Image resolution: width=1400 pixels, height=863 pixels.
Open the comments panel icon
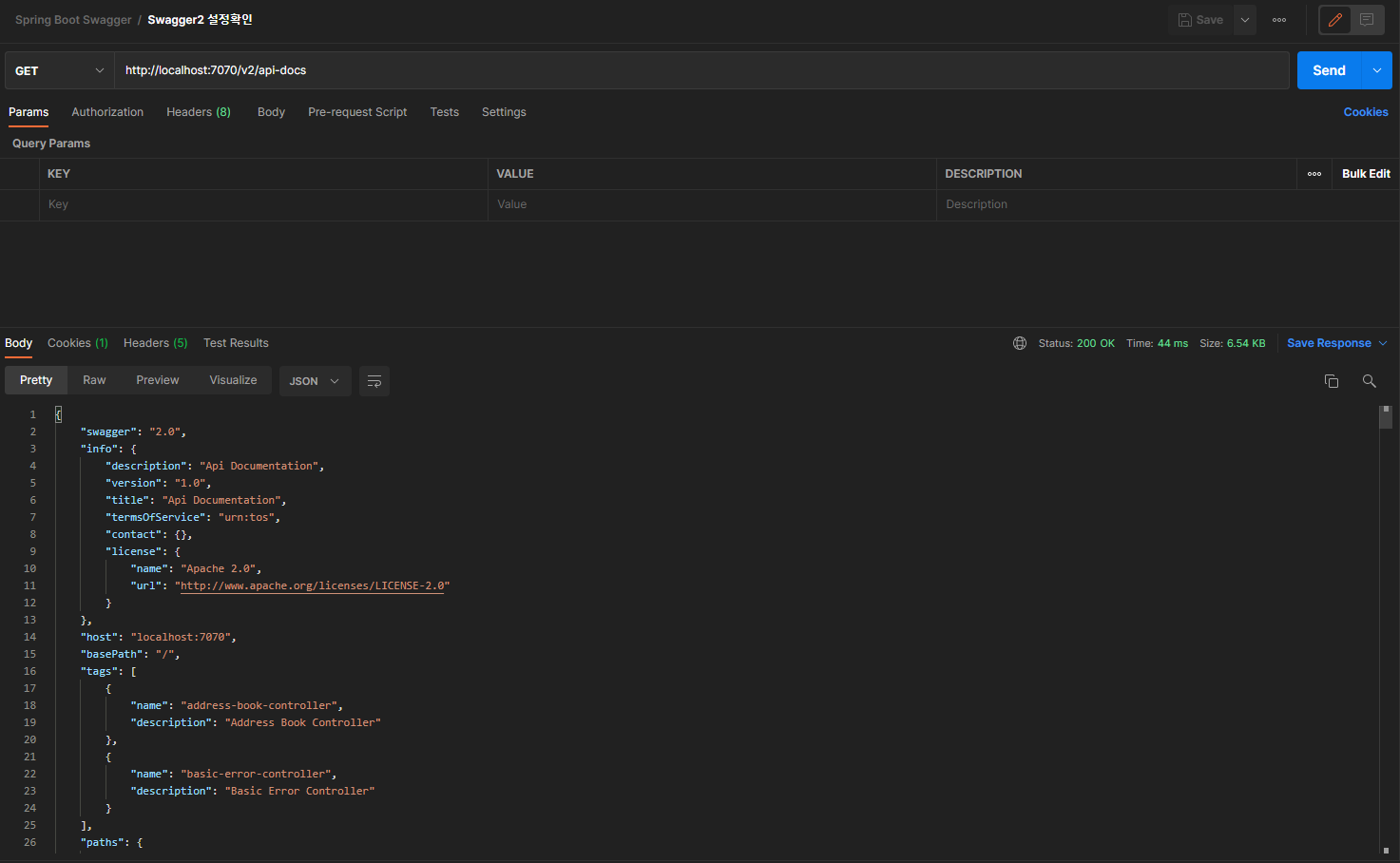click(1367, 20)
